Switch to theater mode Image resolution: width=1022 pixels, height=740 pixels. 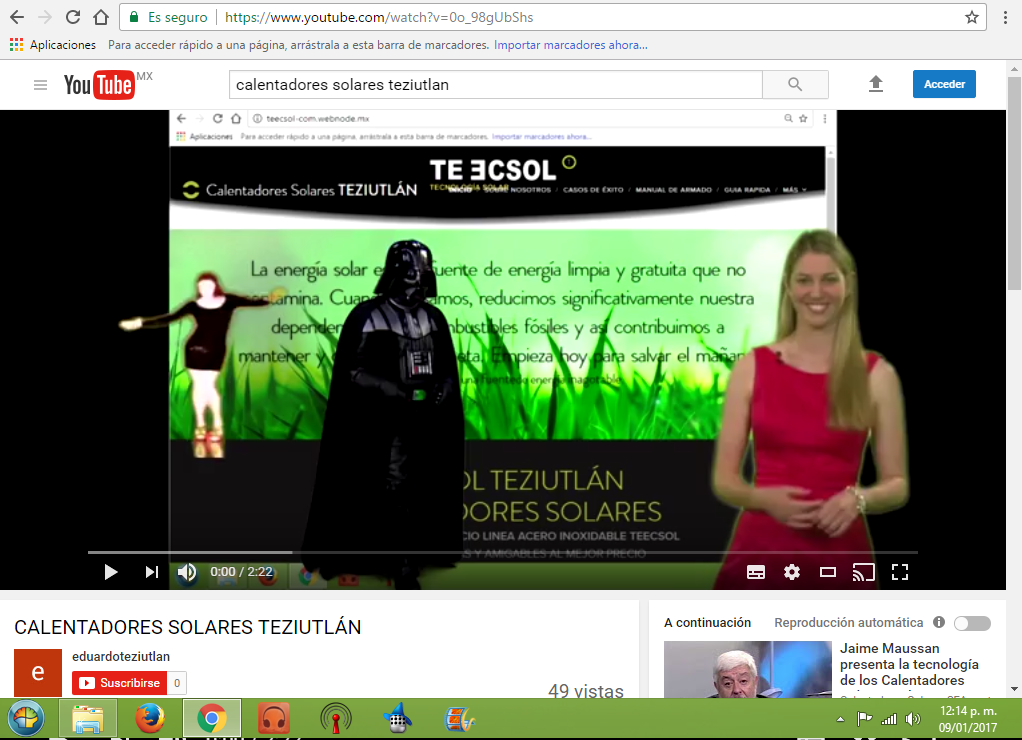point(828,572)
